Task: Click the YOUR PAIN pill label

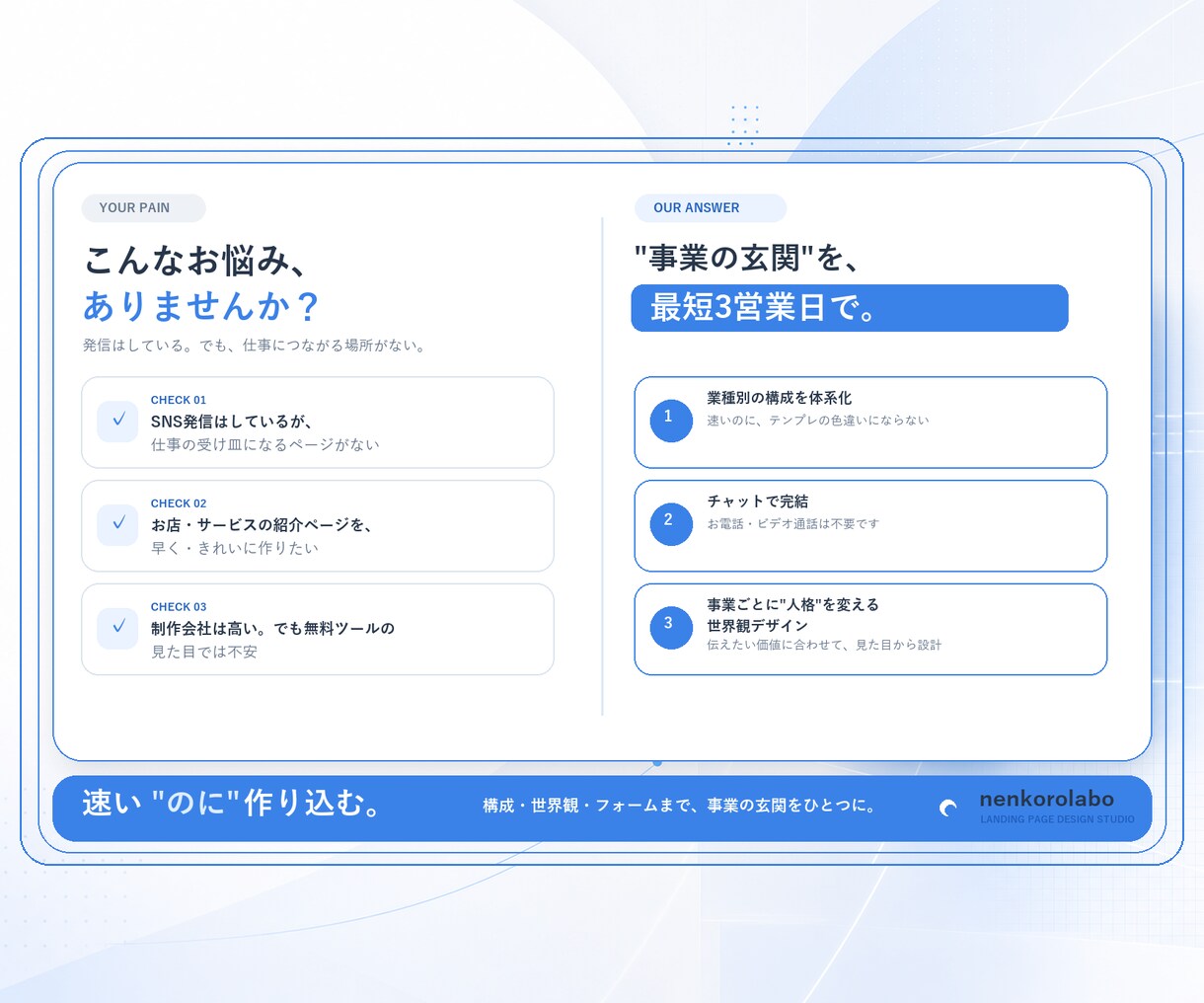Action: 143,208
